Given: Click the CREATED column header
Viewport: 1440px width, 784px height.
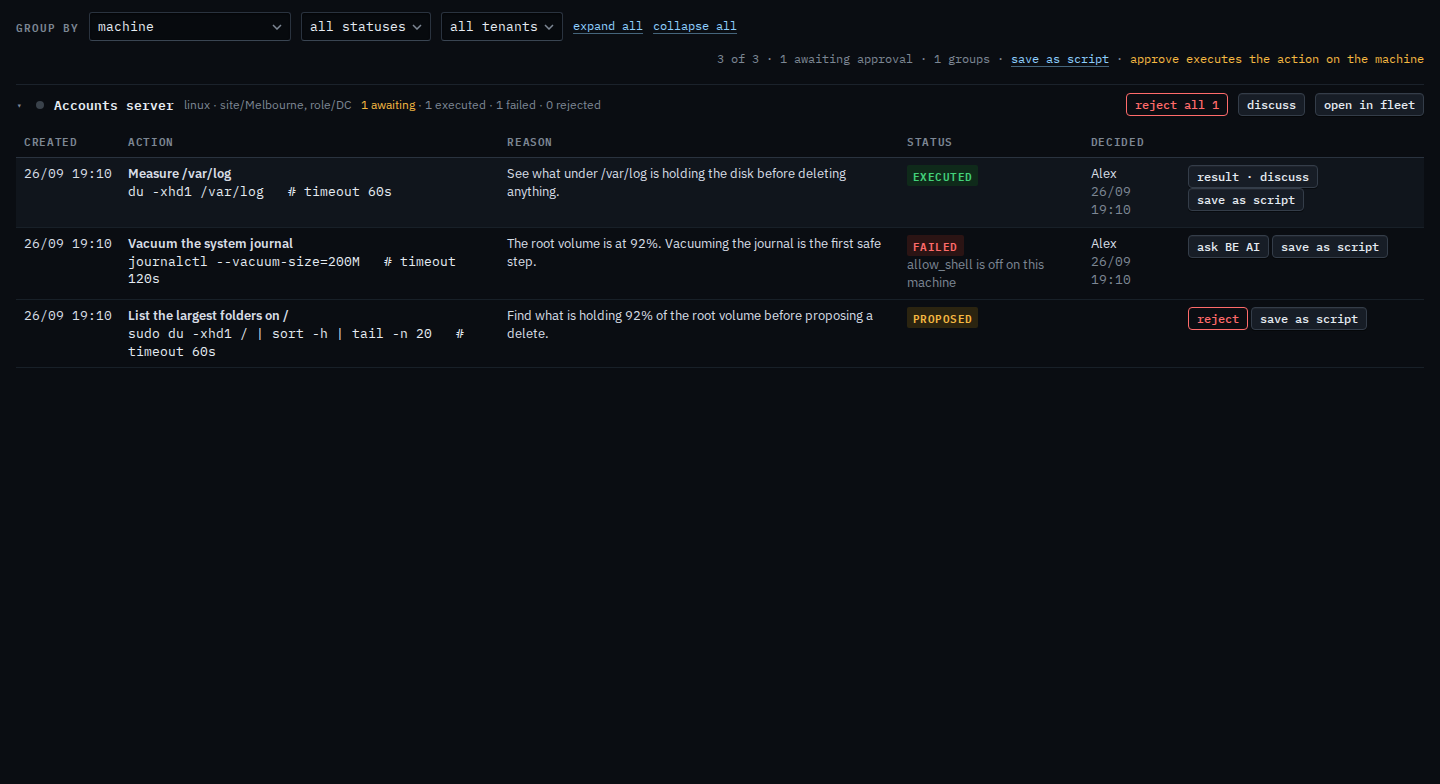Looking at the screenshot, I should tap(50, 142).
